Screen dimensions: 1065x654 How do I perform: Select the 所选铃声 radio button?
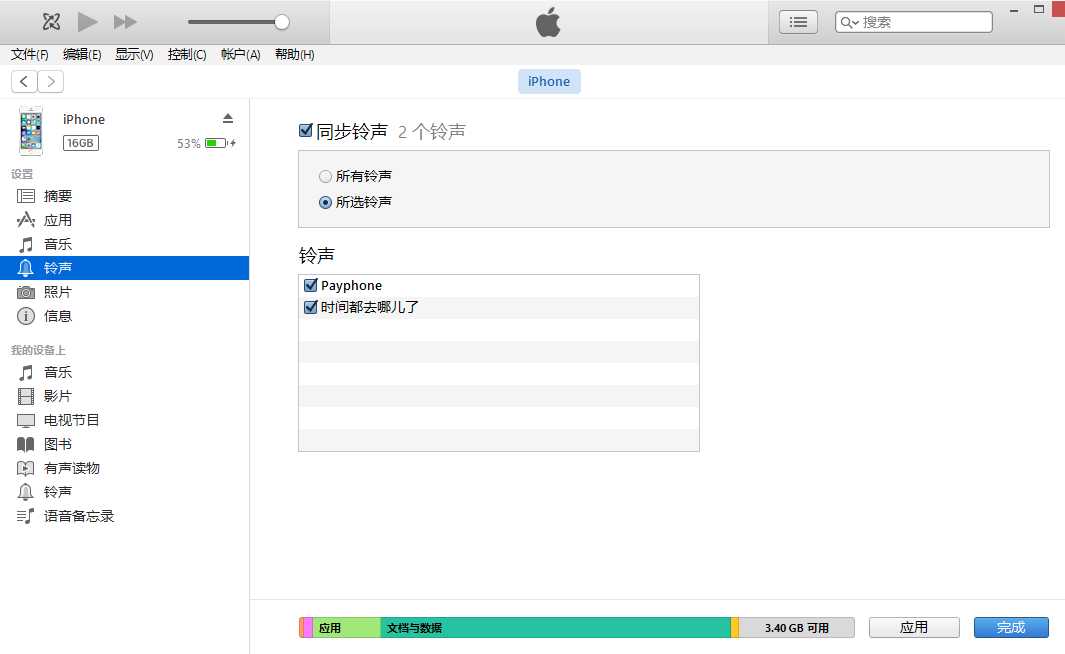[x=325, y=202]
